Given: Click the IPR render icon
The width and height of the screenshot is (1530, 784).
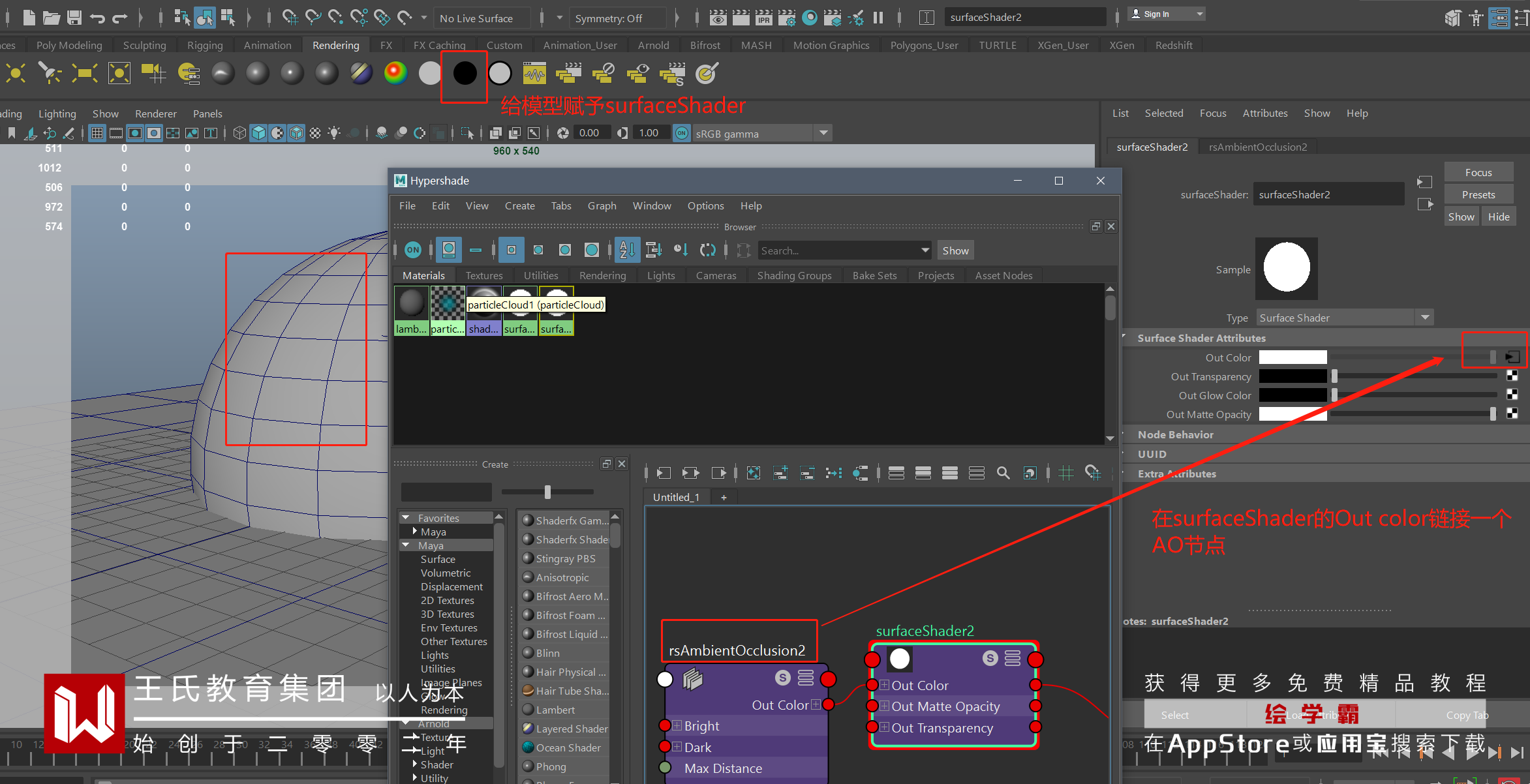Looking at the screenshot, I should [763, 18].
